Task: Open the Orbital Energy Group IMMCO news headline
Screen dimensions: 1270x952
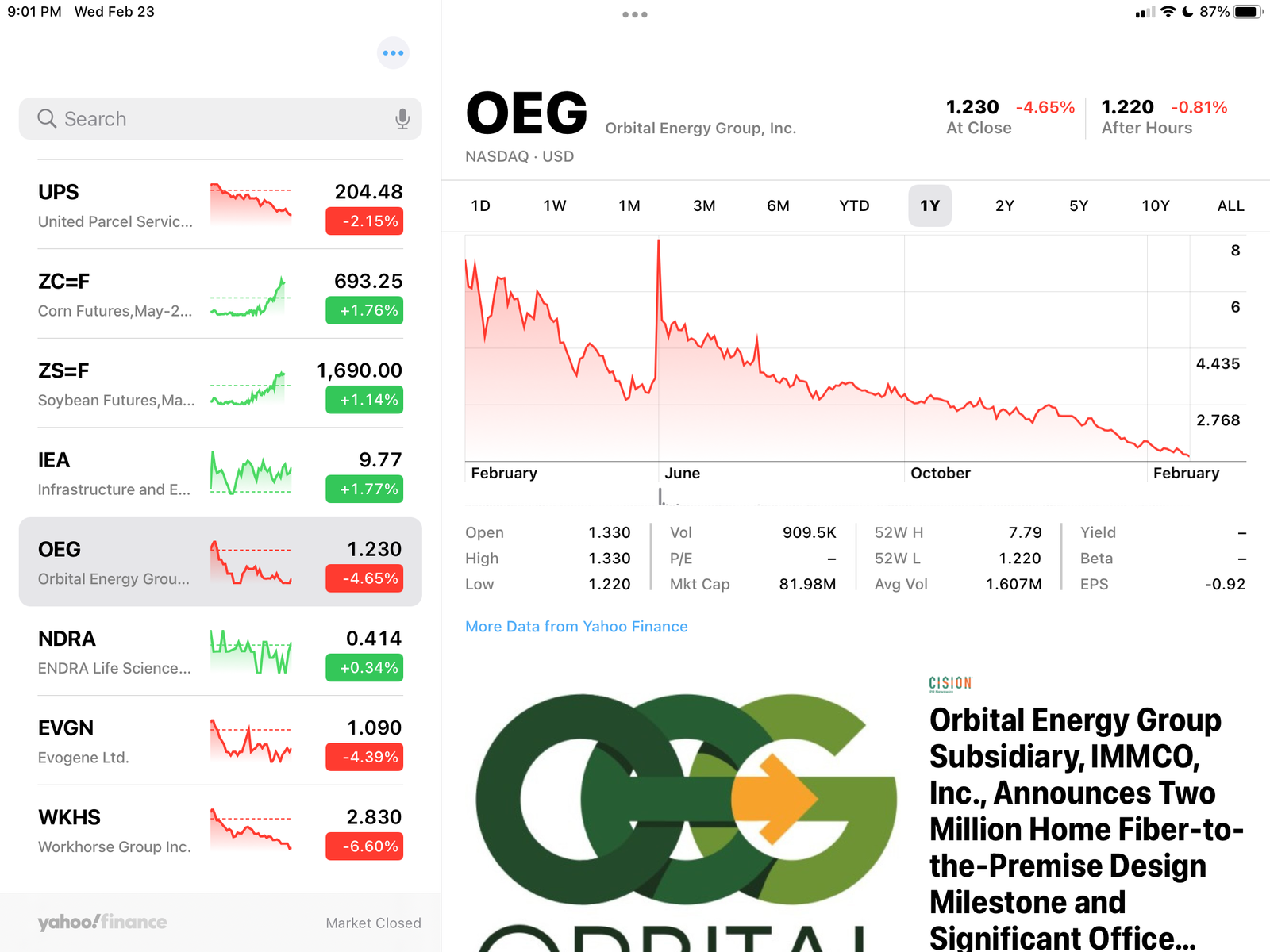Action: point(1087,829)
